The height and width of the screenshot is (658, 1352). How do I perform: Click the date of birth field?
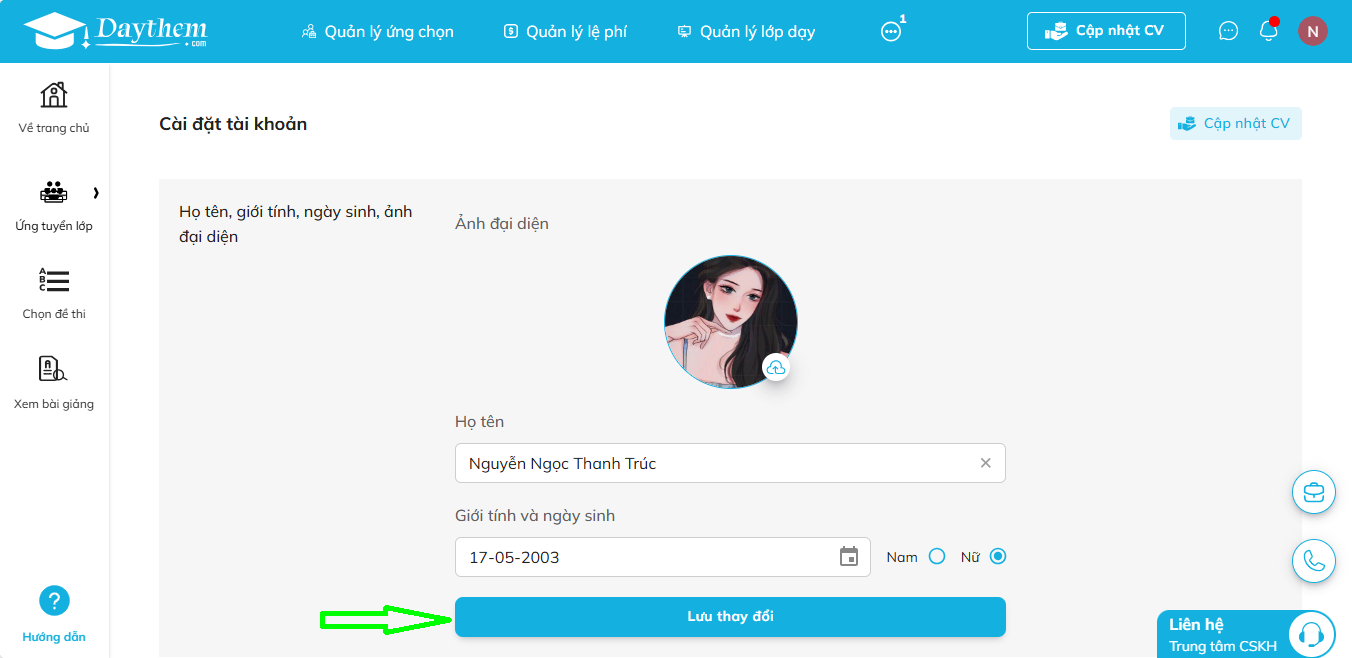tap(663, 557)
